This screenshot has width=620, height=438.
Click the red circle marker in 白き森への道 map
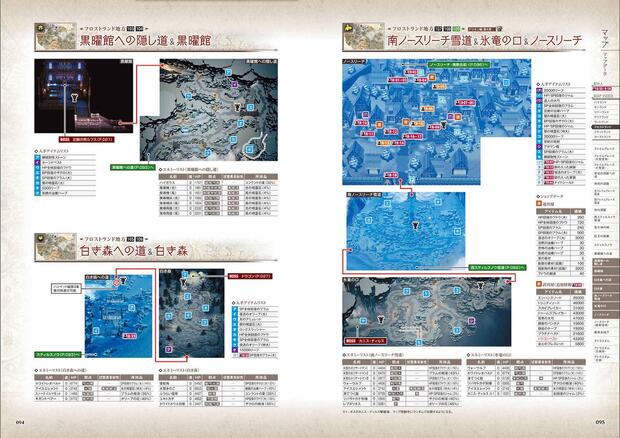[x=116, y=283]
